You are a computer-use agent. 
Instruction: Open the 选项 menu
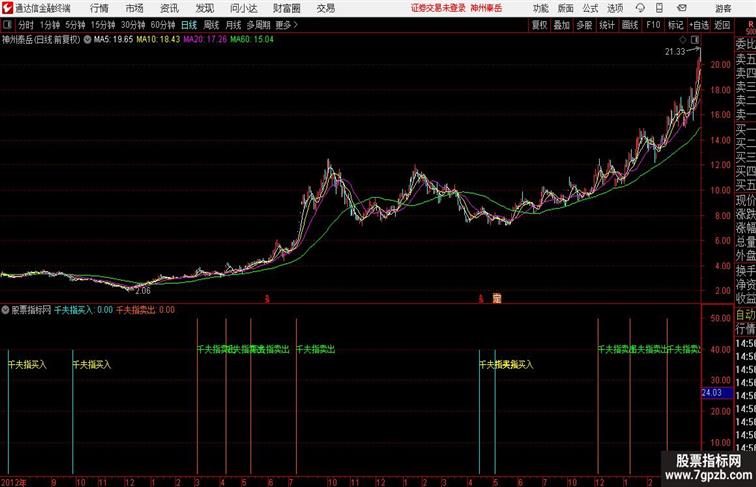pyautogui.click(x=615, y=8)
